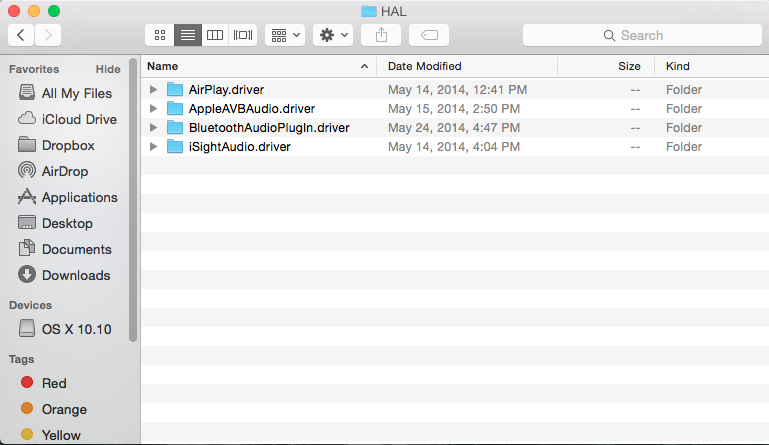Click date May 15, 2014, 2:50 PM
769x445 pixels.
pos(454,109)
